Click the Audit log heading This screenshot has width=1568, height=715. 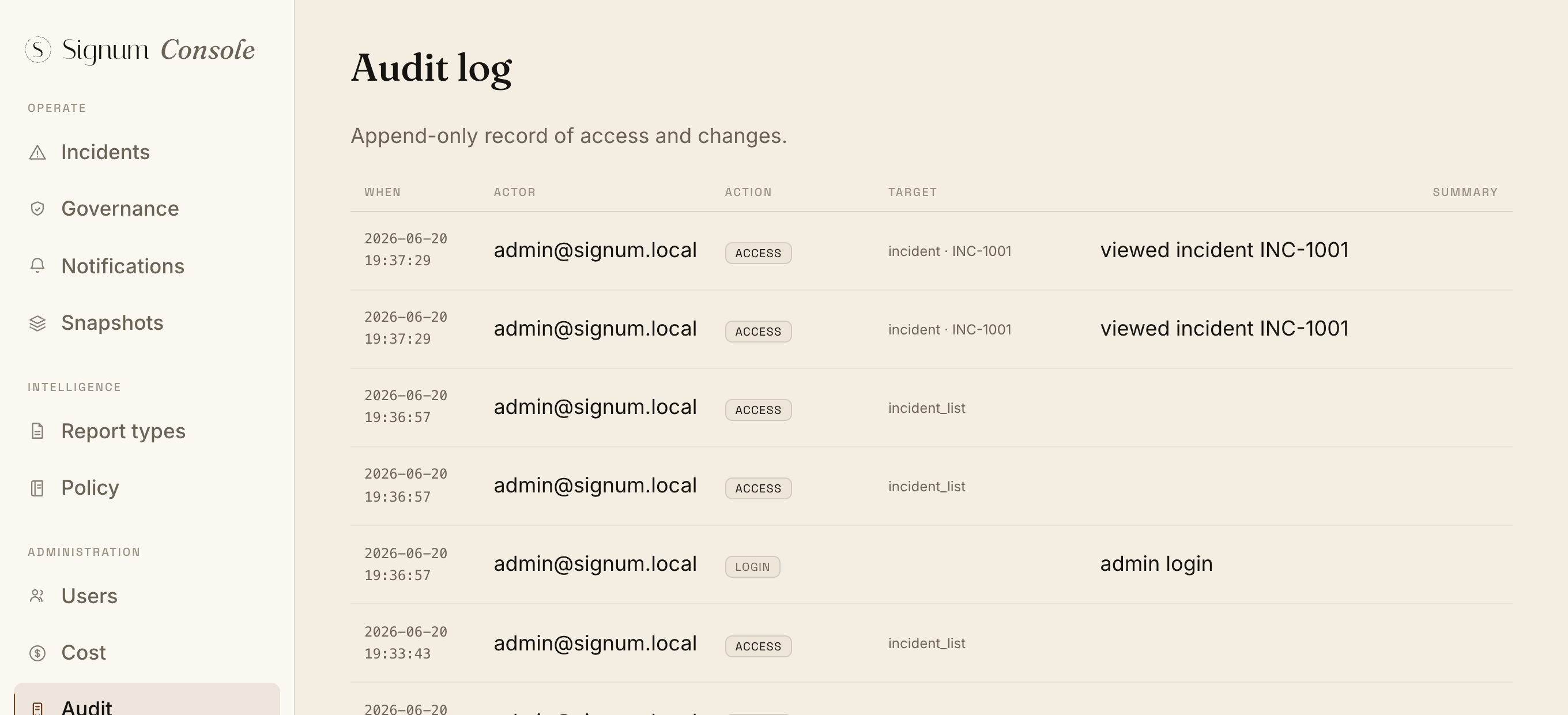pyautogui.click(x=431, y=68)
